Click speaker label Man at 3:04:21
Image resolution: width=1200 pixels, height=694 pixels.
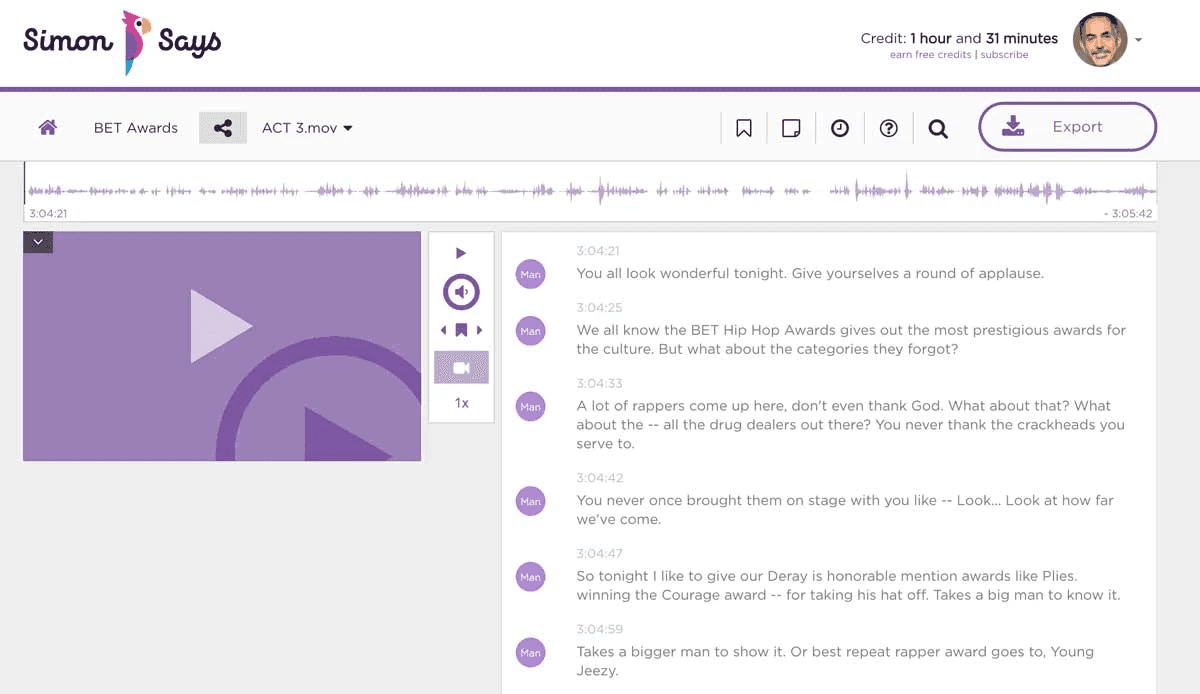coord(530,274)
